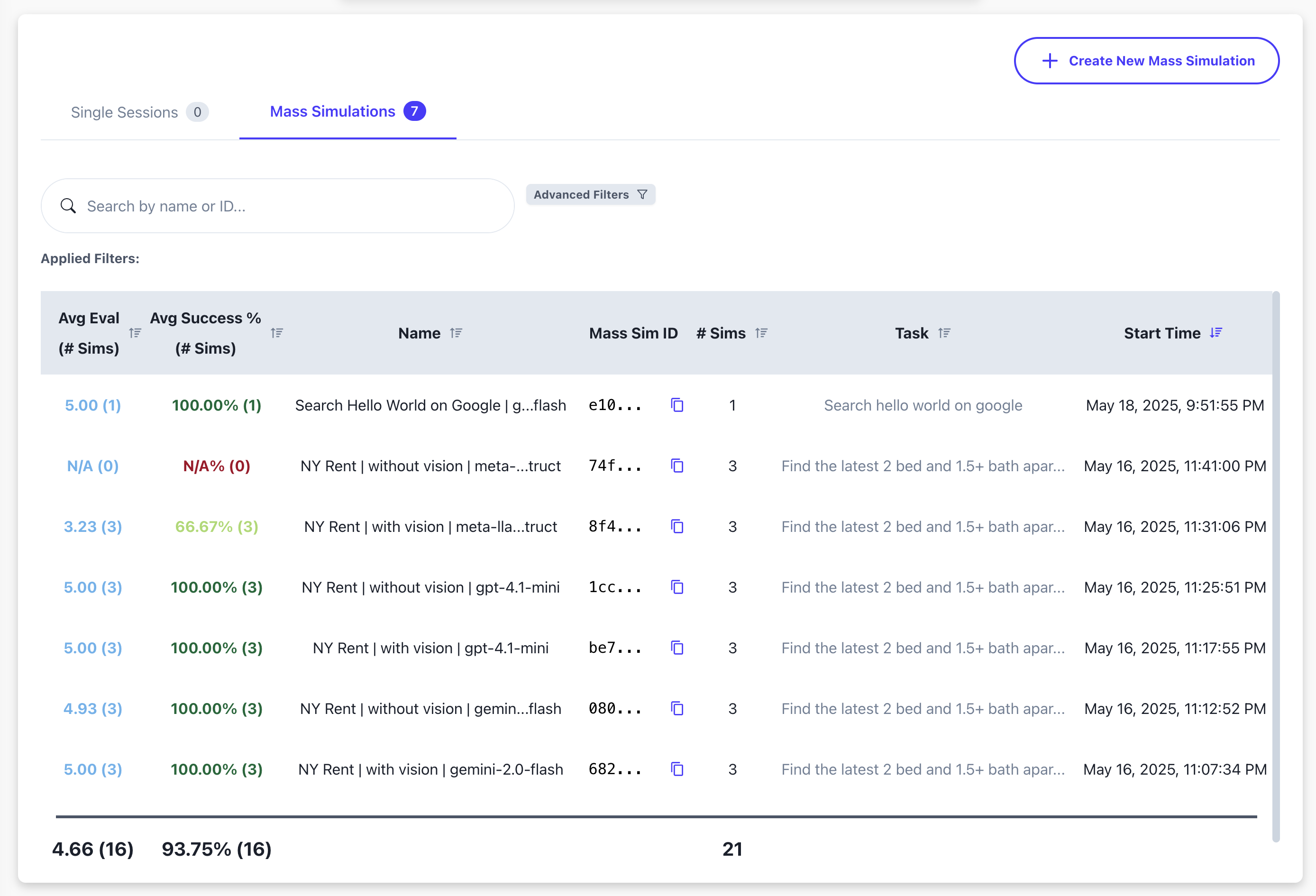Sort table by Name column
Screen dimensions: 1316x896
pyautogui.click(x=456, y=333)
